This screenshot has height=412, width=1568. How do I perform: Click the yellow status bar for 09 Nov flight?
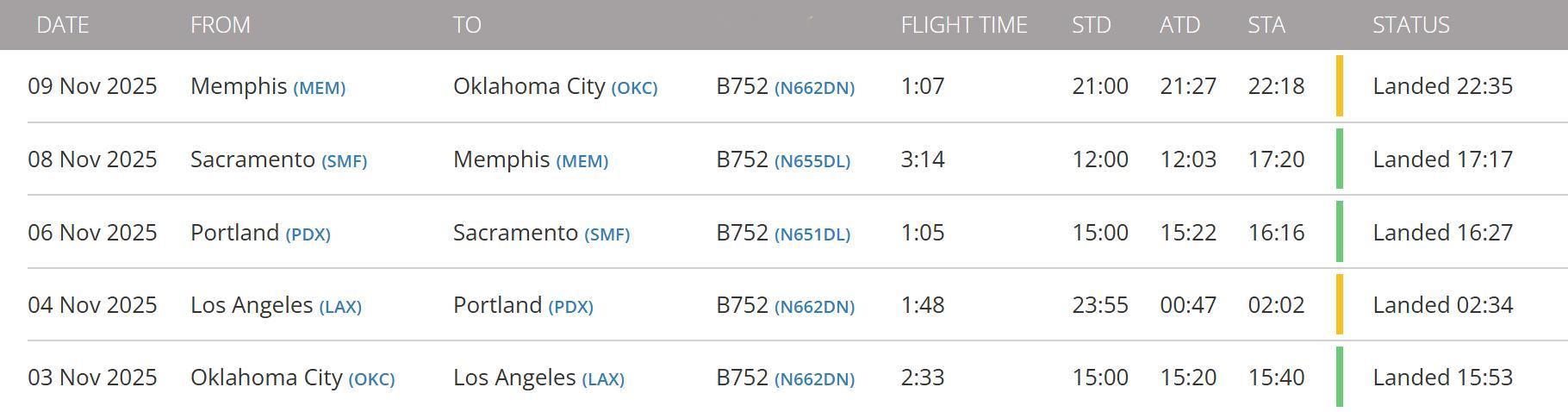[x=1339, y=85]
